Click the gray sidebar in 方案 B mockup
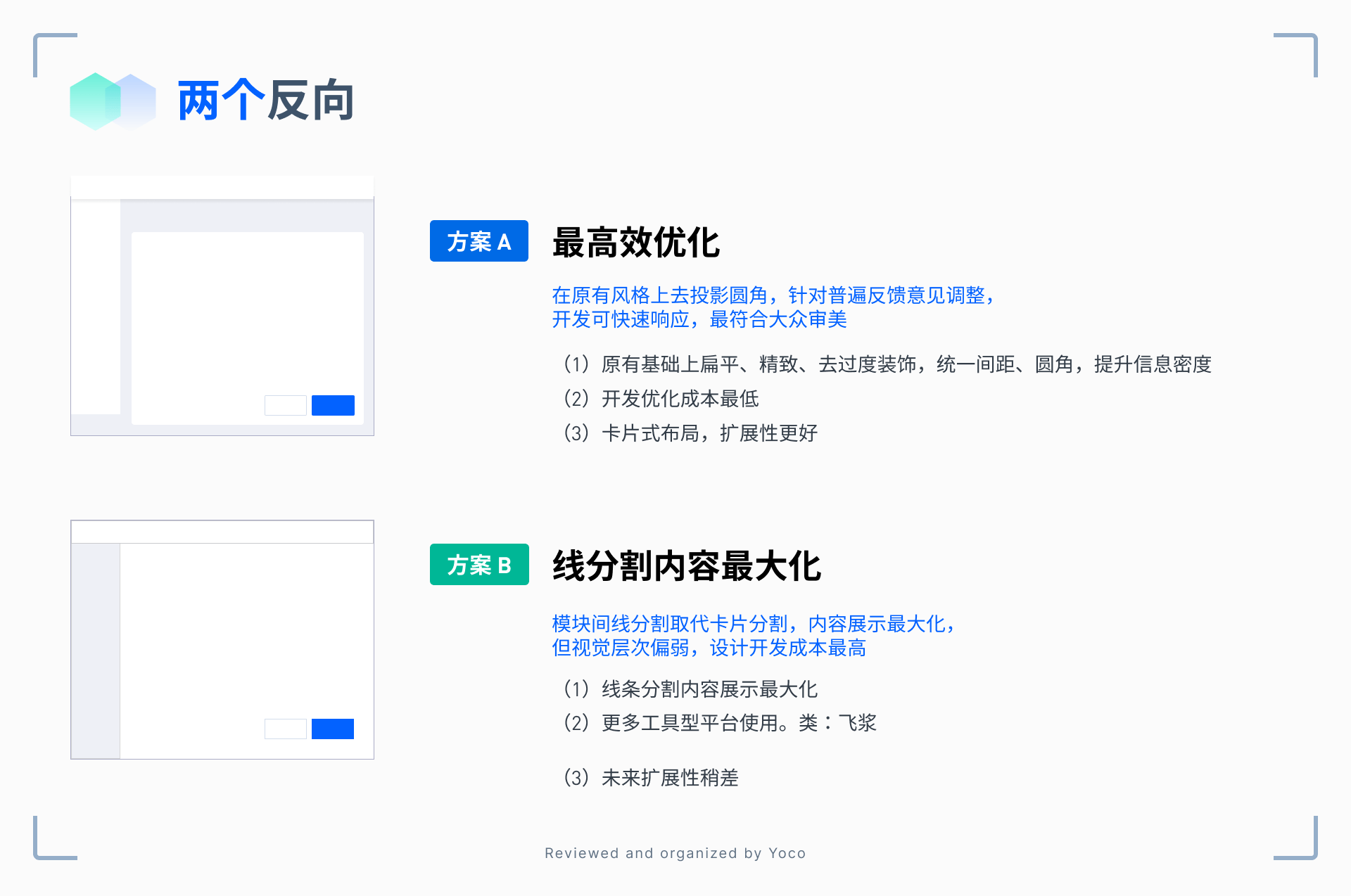Viewport: 1351px width, 896px height. pyautogui.click(x=96, y=651)
